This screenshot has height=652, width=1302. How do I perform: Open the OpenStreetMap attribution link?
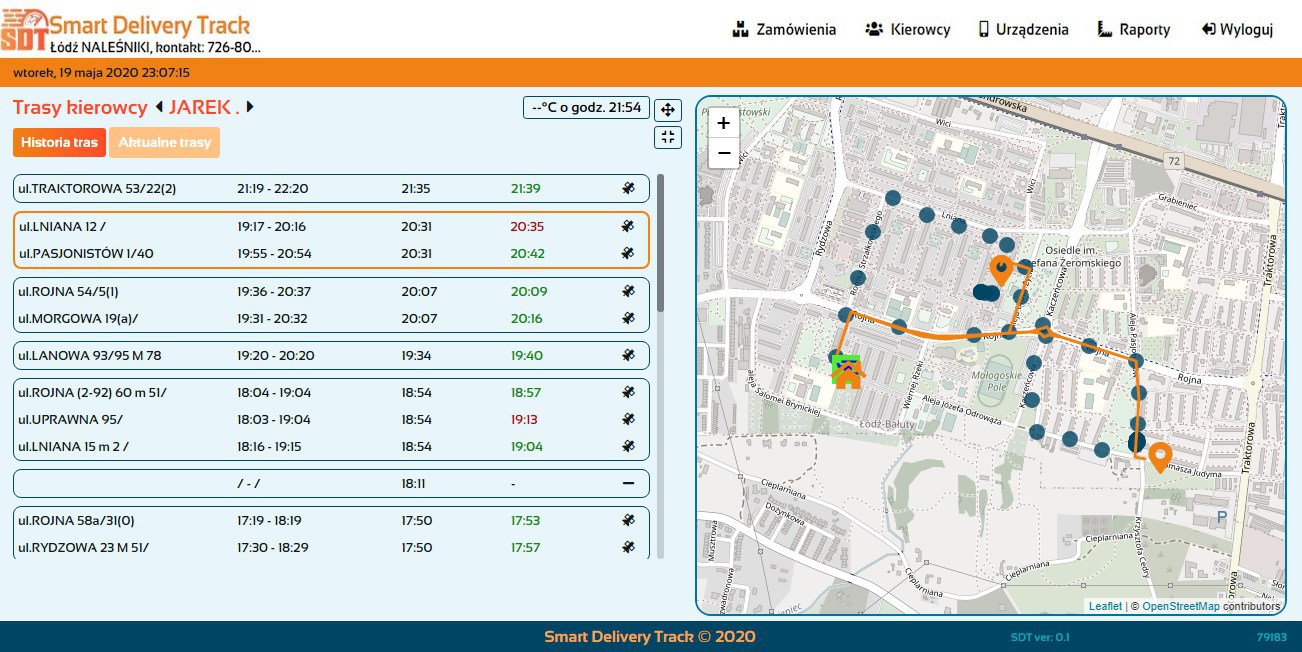[x=1180, y=606]
